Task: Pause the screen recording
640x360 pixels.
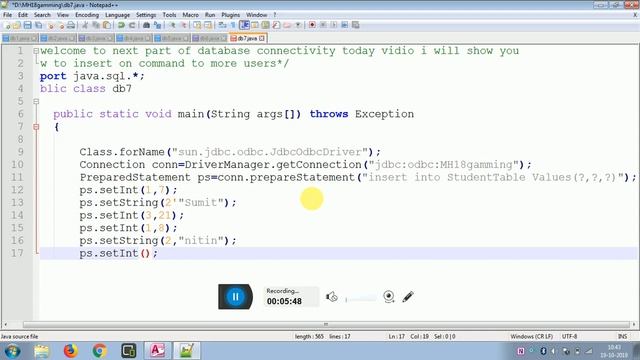Action: [x=235, y=297]
